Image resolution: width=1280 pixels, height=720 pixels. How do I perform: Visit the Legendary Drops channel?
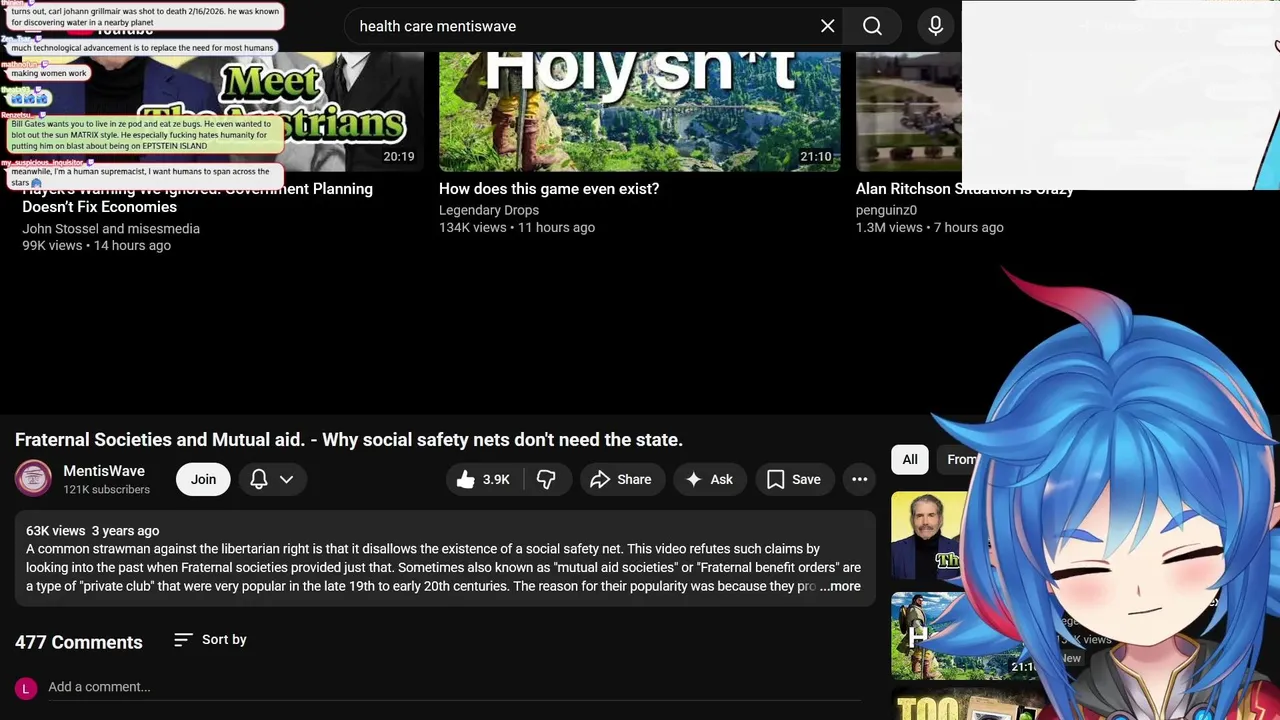[x=489, y=210]
